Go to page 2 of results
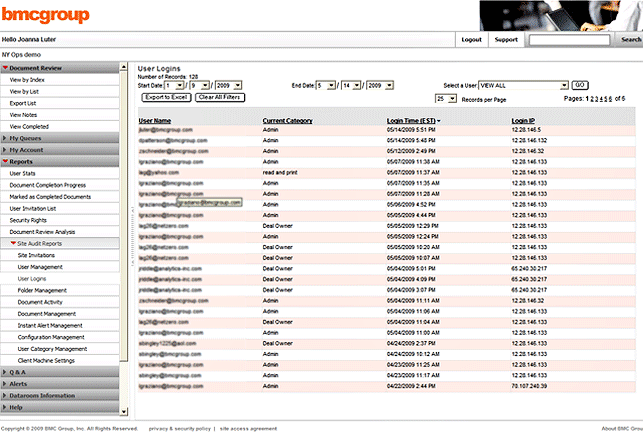 [x=592, y=99]
